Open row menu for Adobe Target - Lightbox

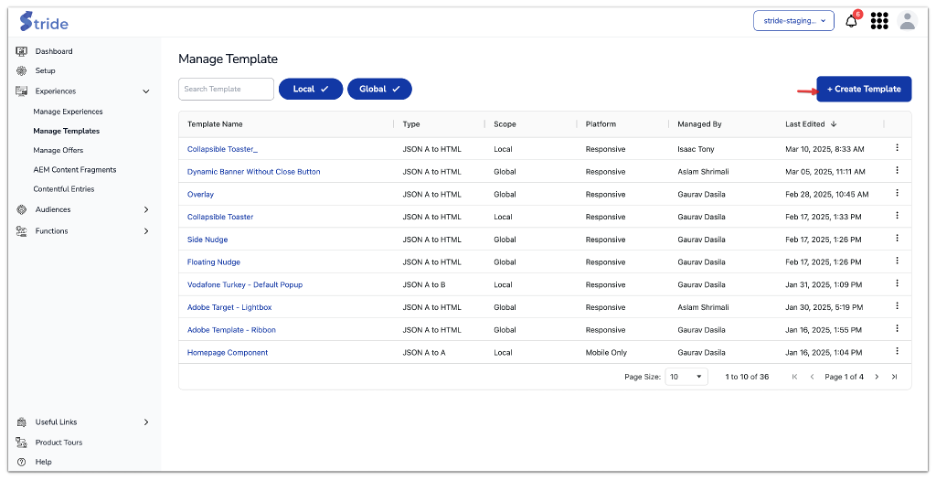[897, 306]
